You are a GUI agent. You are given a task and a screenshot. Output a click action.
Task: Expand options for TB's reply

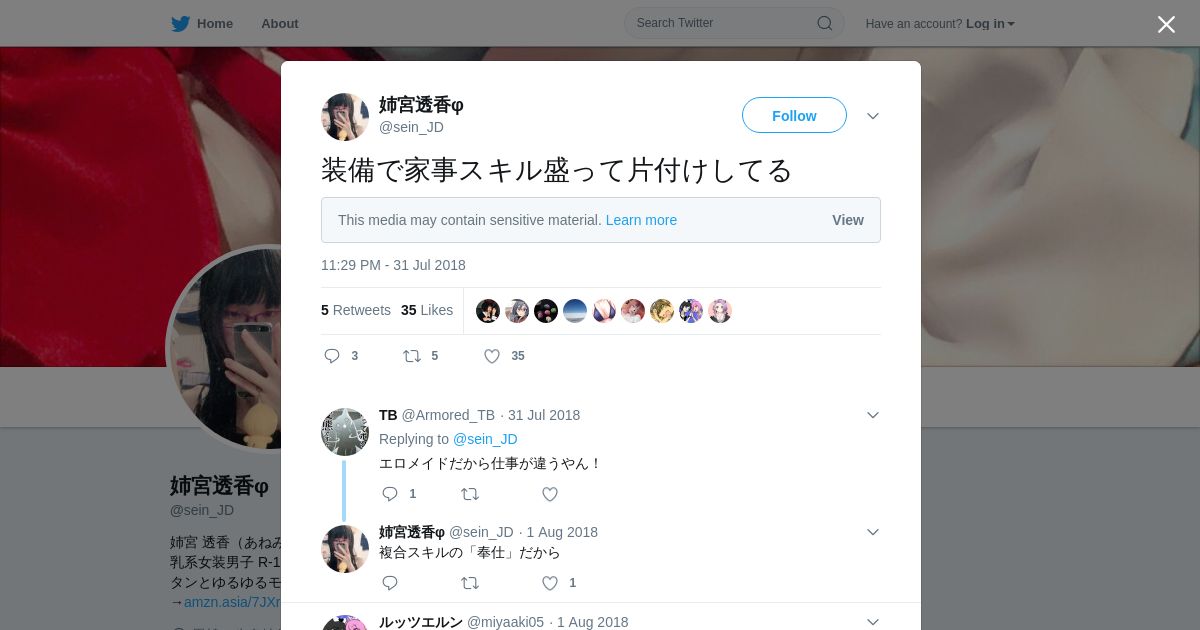pyautogui.click(x=873, y=415)
